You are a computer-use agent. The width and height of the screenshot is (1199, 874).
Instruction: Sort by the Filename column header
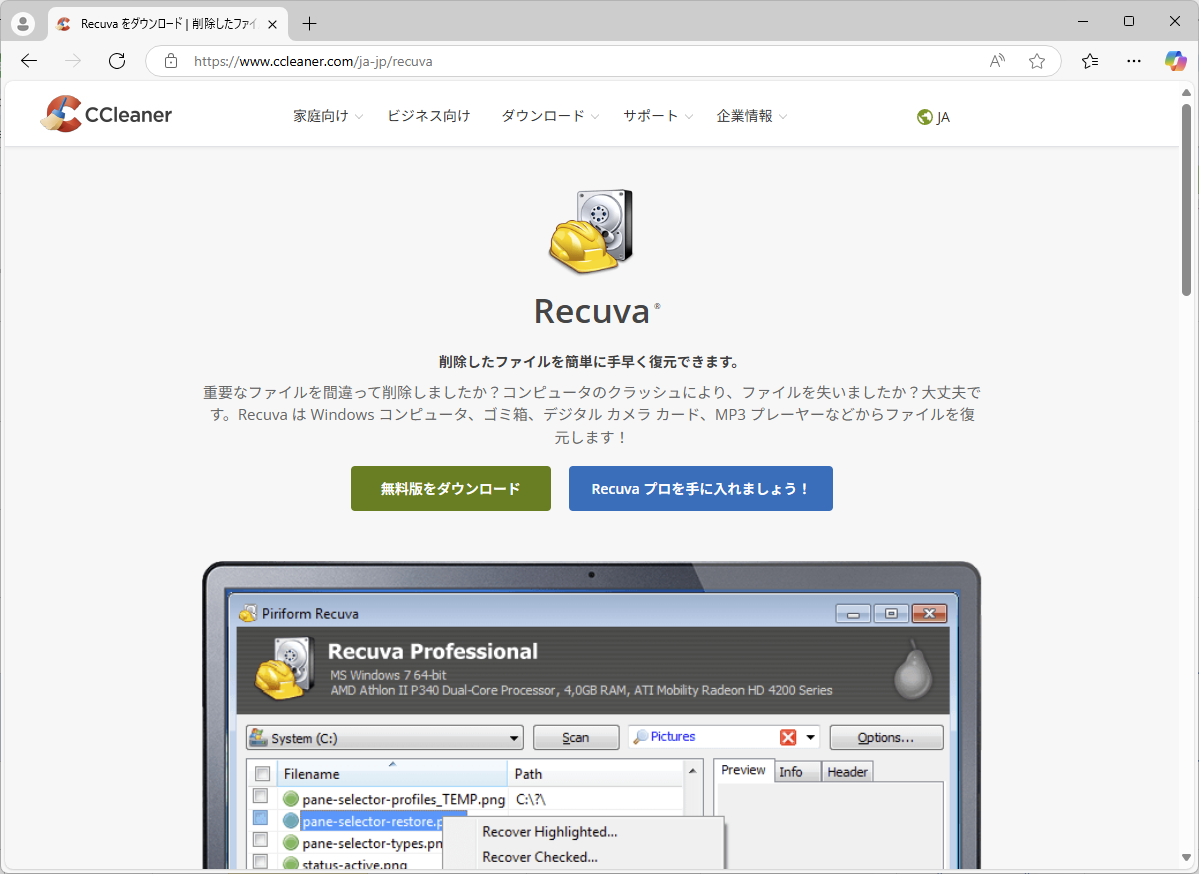pyautogui.click(x=392, y=773)
